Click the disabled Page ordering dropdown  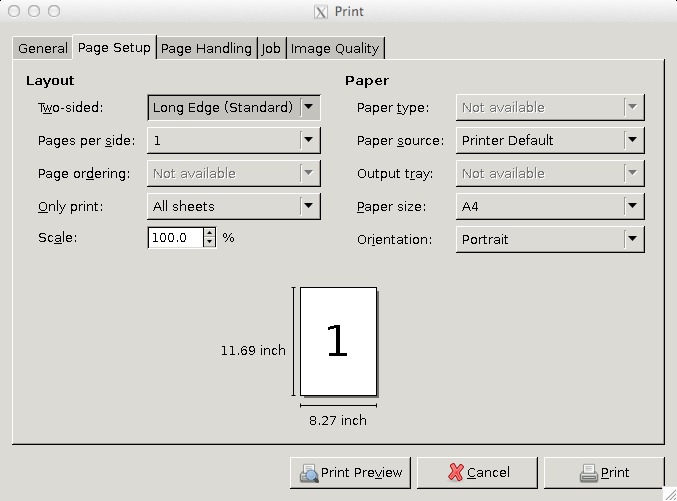pyautogui.click(x=234, y=173)
